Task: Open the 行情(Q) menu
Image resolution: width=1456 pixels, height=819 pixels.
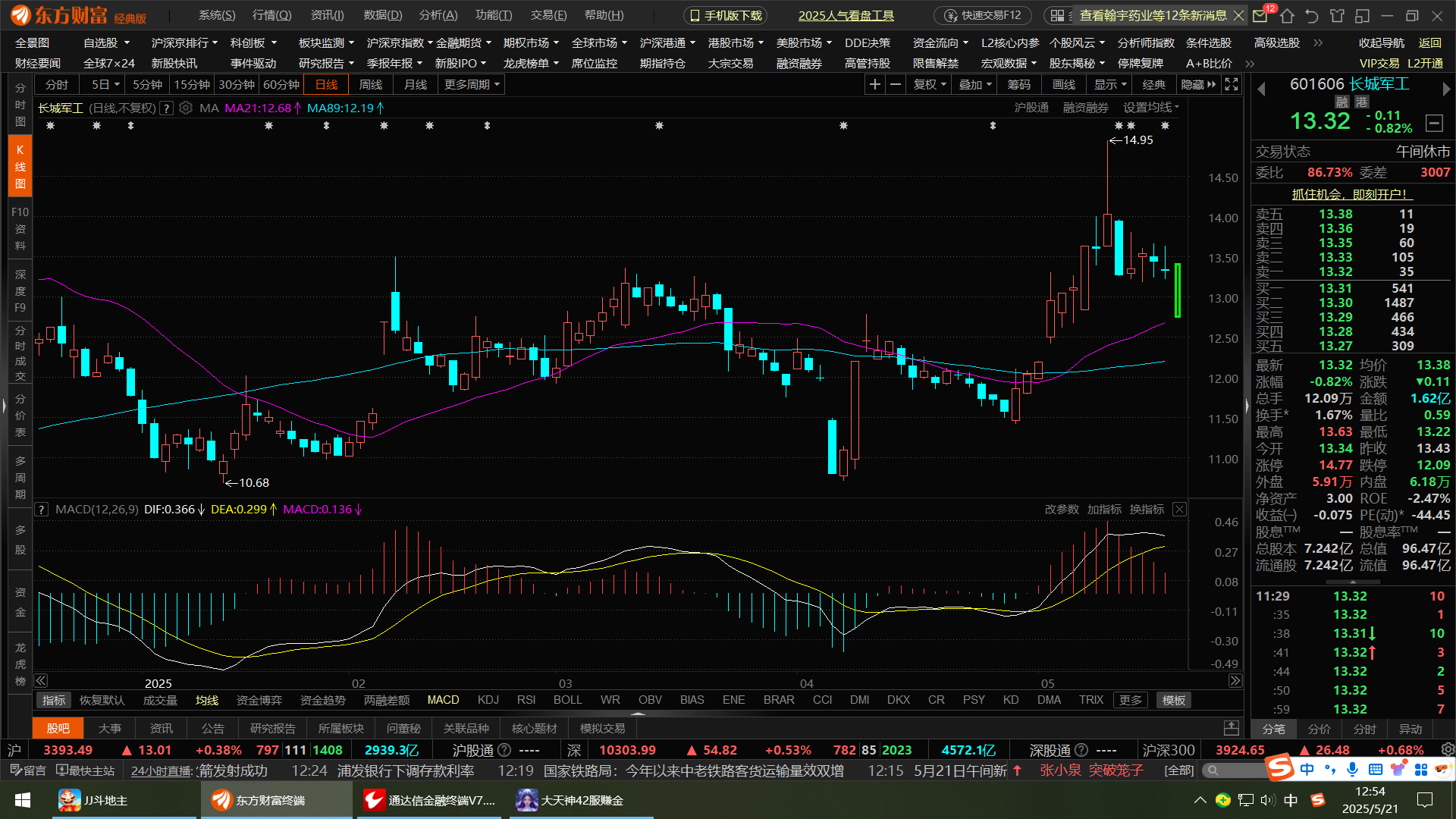Action: click(271, 15)
